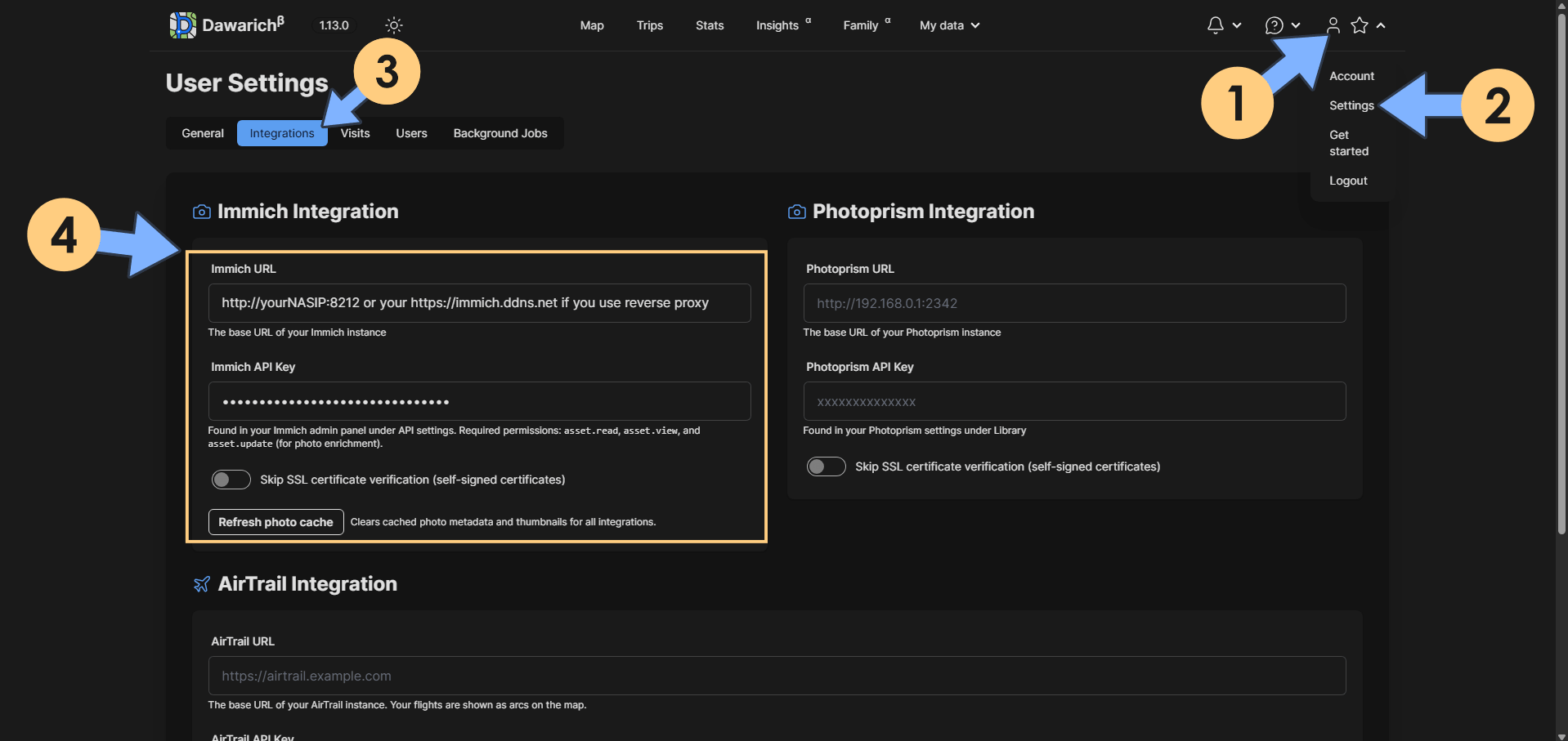Click the AirTrail Integration heading text
Viewport: 1568px width, 741px height.
pos(307,584)
